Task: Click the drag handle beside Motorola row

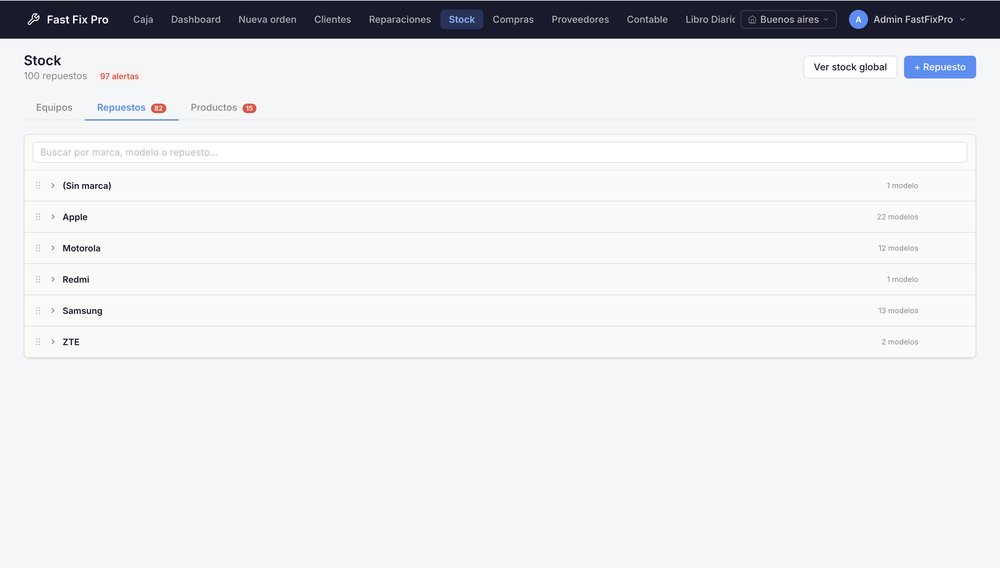Action: coord(38,248)
